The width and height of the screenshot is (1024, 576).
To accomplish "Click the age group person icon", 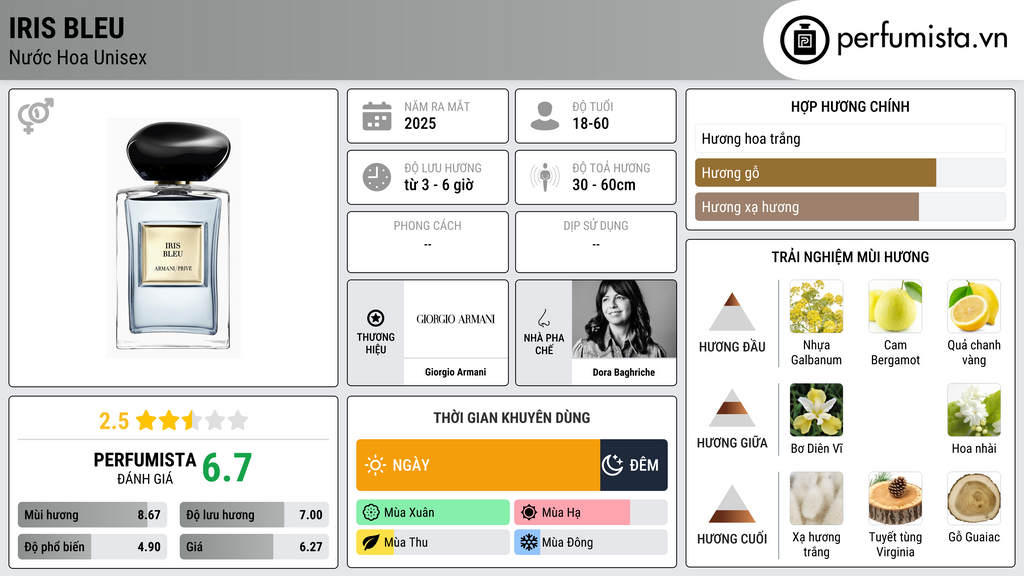I will click(545, 116).
